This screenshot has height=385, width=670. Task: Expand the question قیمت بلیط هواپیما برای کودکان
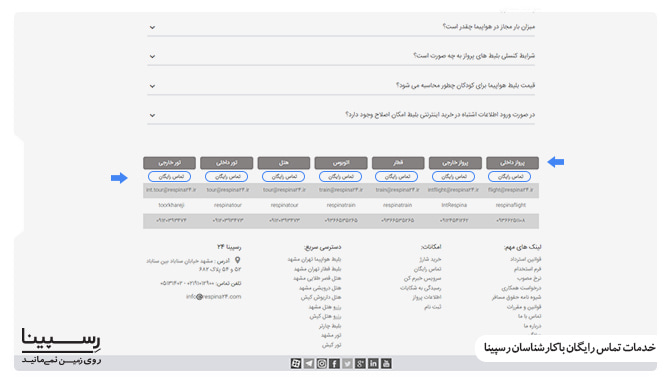[x=341, y=85]
